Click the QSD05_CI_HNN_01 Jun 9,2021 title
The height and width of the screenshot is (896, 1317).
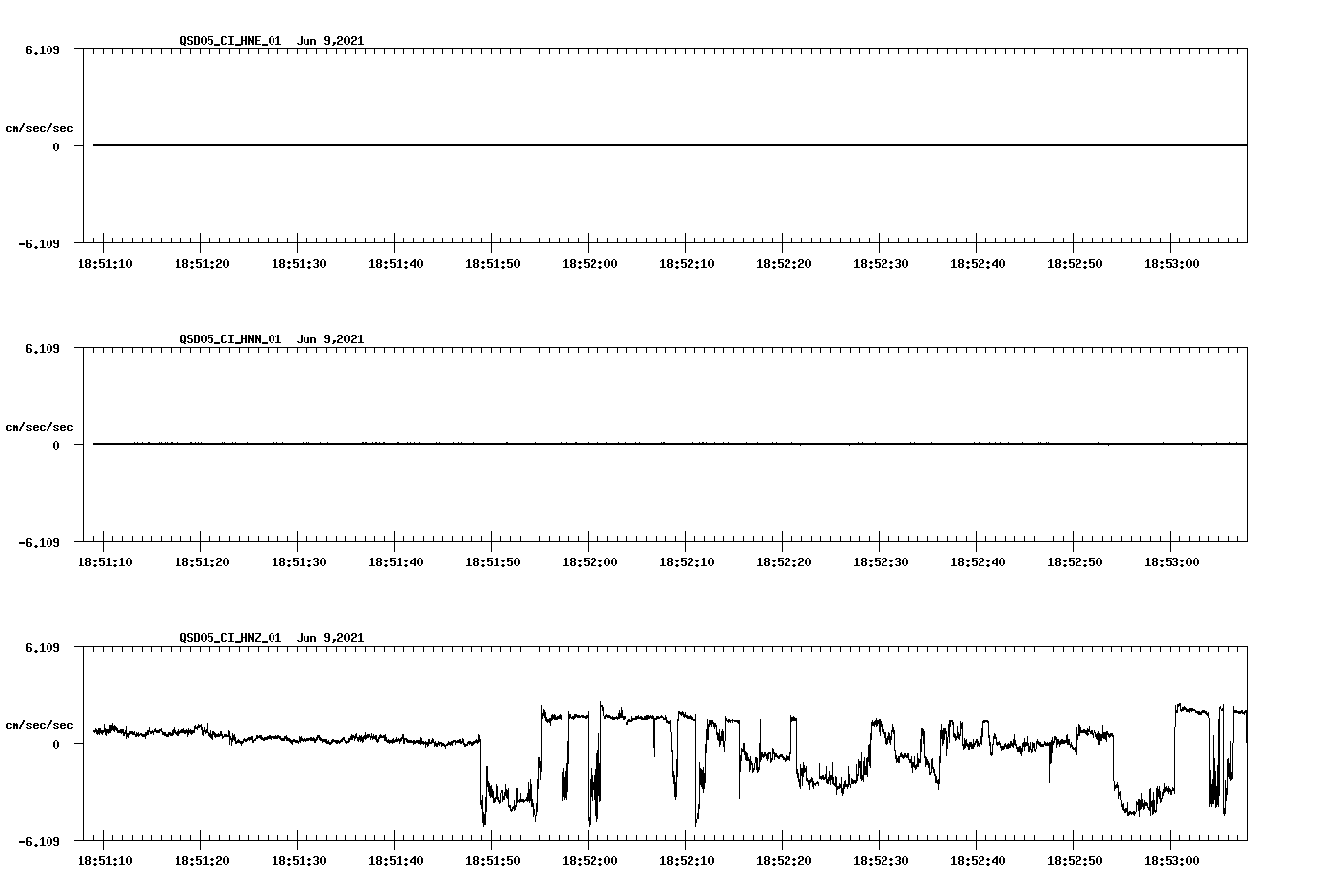click(272, 339)
